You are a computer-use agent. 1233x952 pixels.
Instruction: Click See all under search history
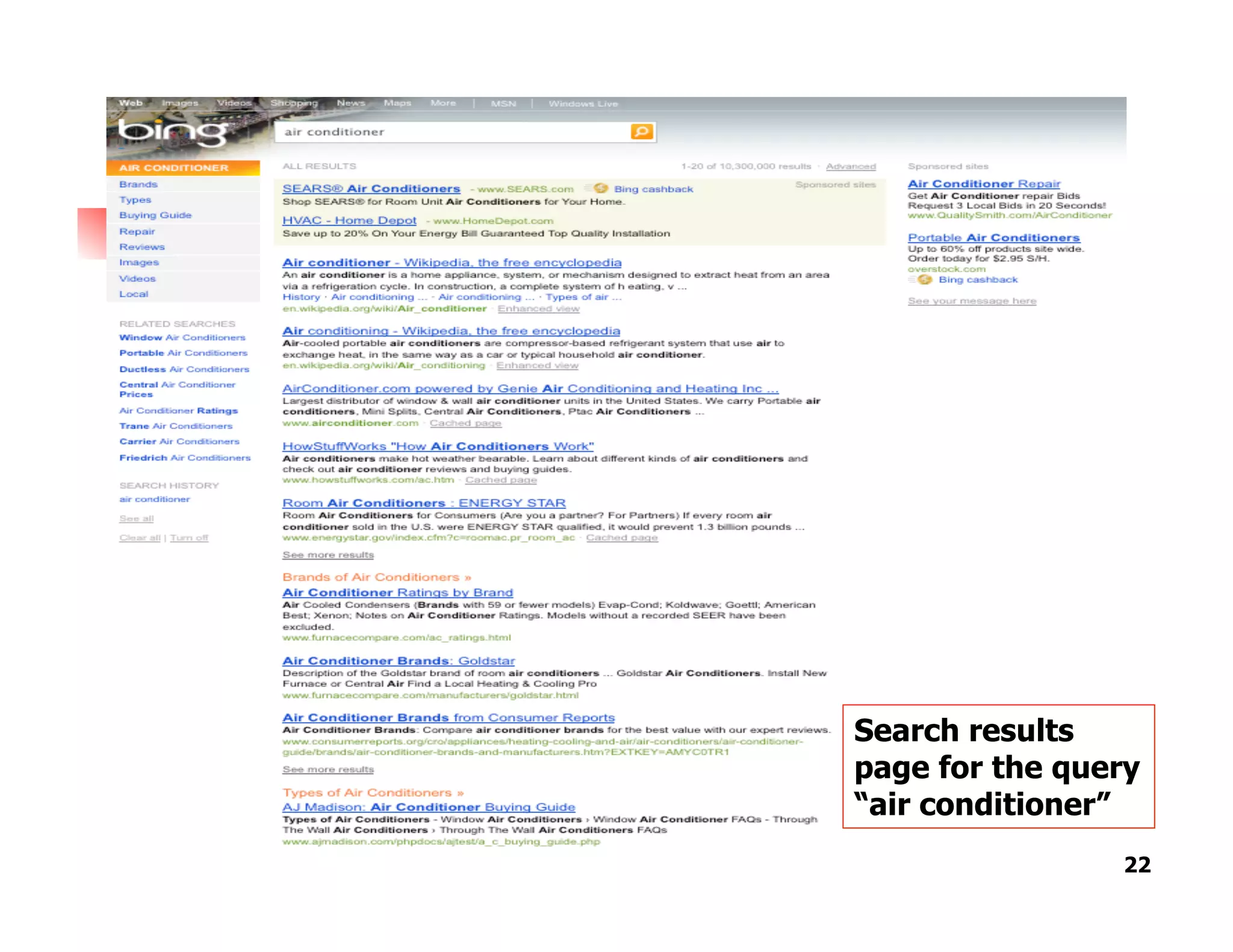(x=137, y=519)
